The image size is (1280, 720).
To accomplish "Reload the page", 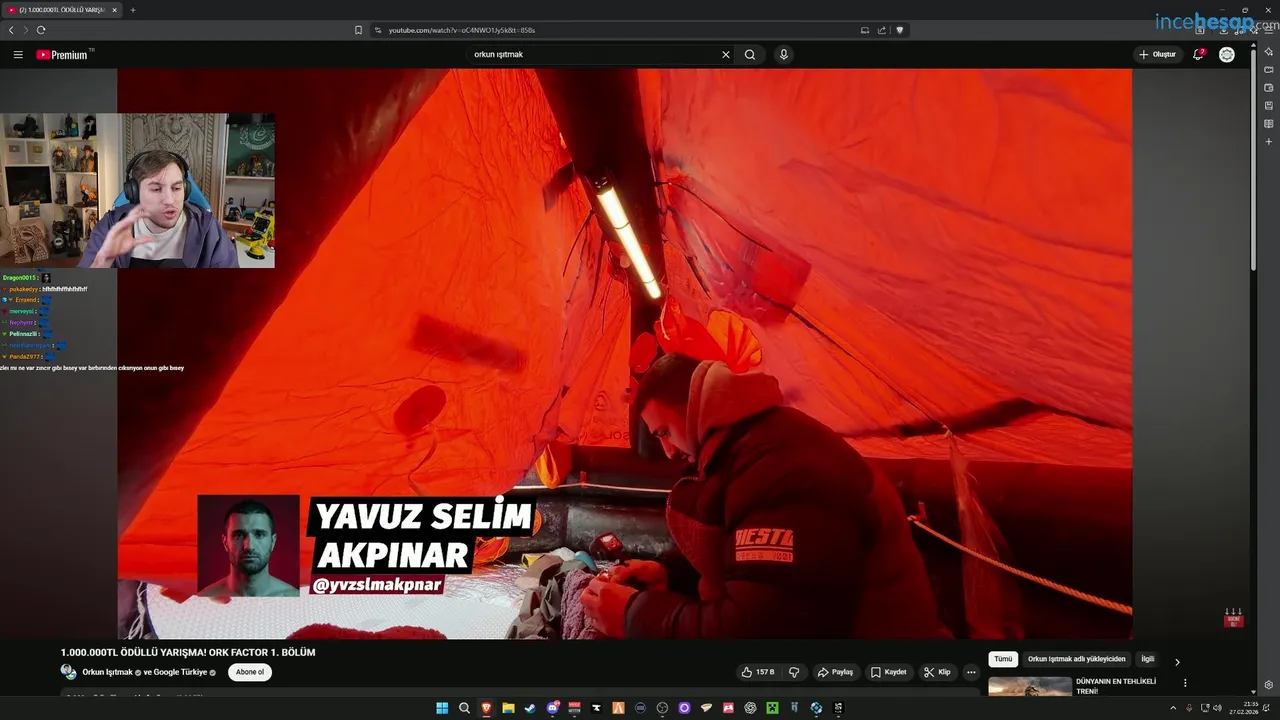I will tap(41, 30).
